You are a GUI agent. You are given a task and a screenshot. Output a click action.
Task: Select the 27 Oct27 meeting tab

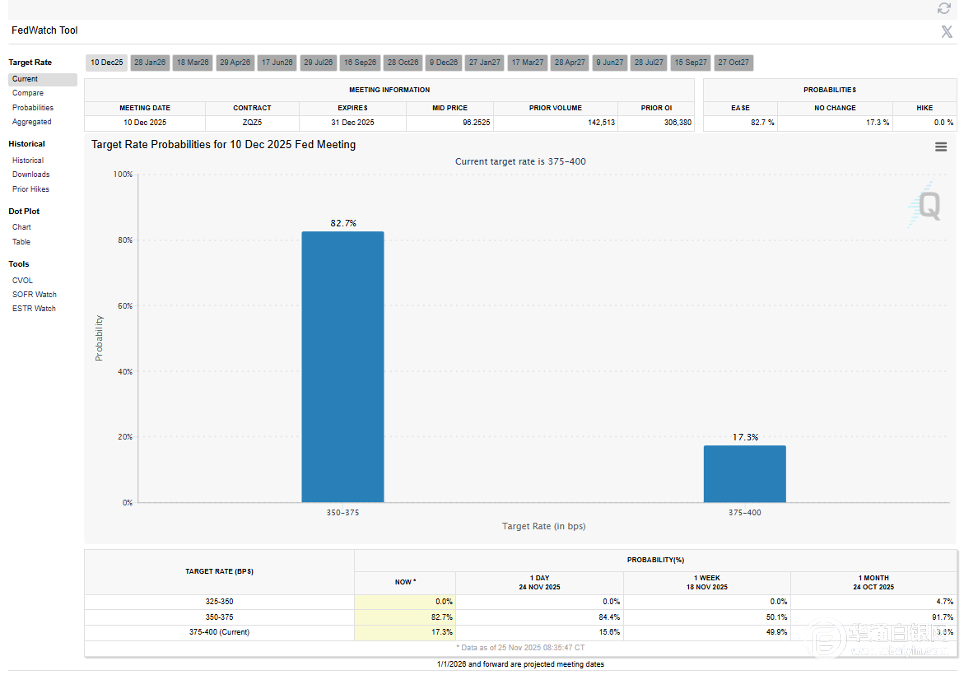tap(733, 62)
